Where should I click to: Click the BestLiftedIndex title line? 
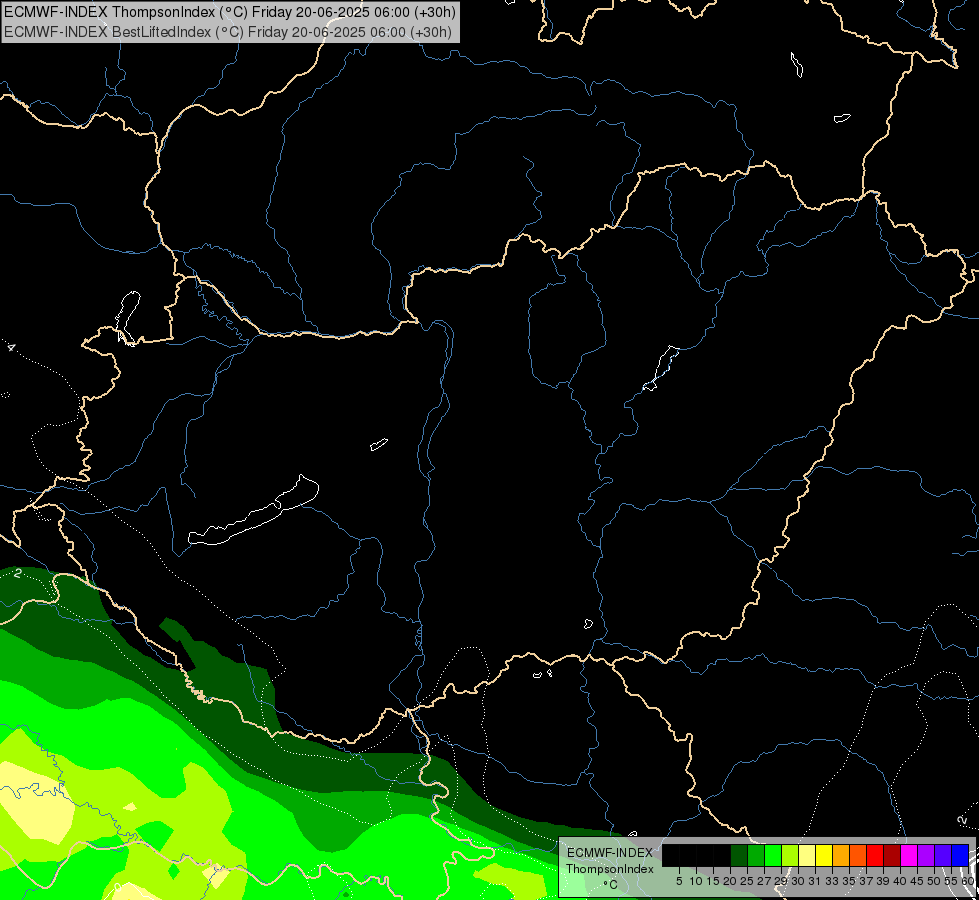[228, 32]
